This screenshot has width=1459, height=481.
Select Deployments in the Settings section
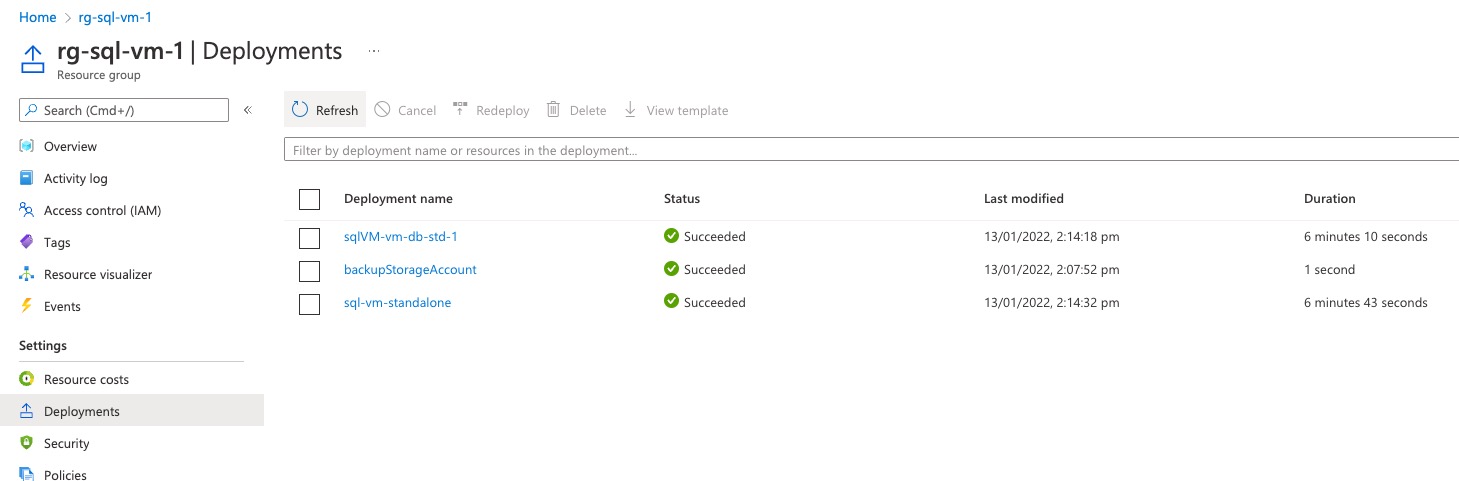point(132,411)
